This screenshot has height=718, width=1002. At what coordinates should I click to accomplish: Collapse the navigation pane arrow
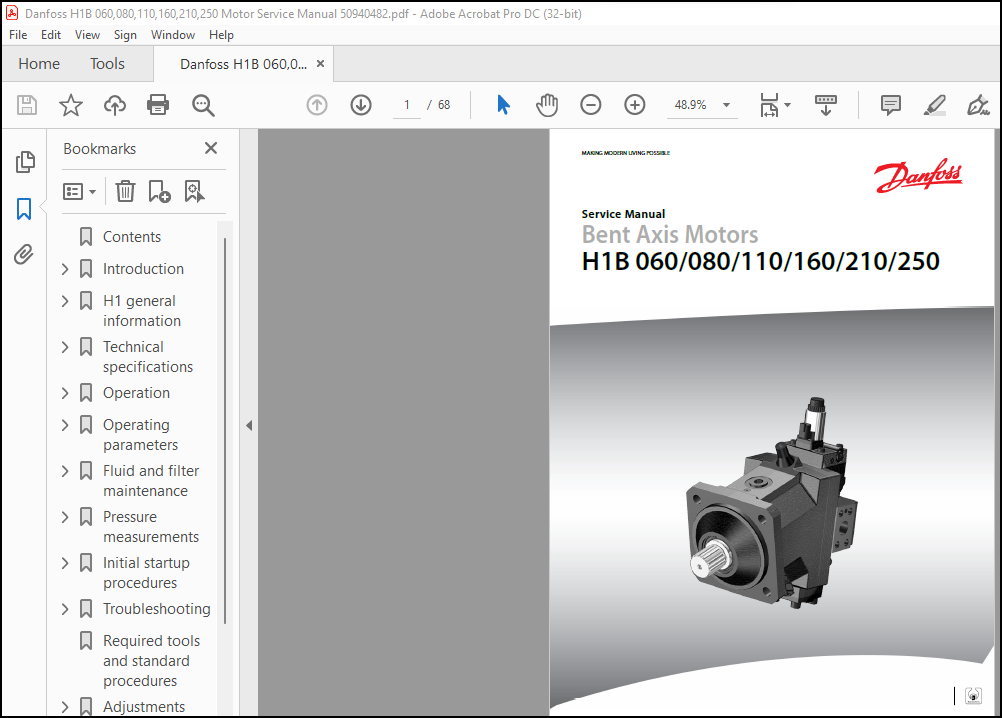[x=249, y=425]
